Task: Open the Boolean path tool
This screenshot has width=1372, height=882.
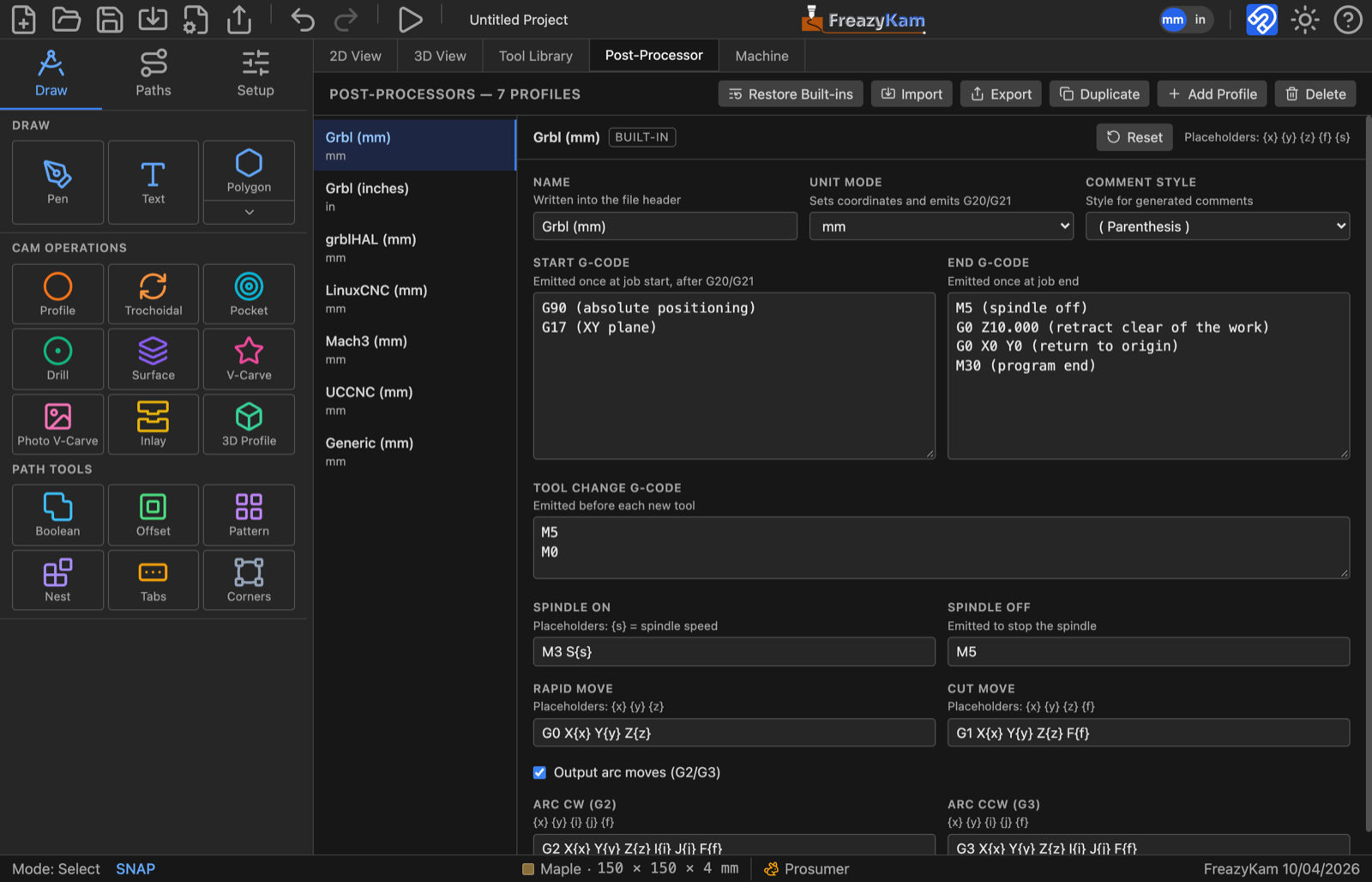Action: (57, 515)
